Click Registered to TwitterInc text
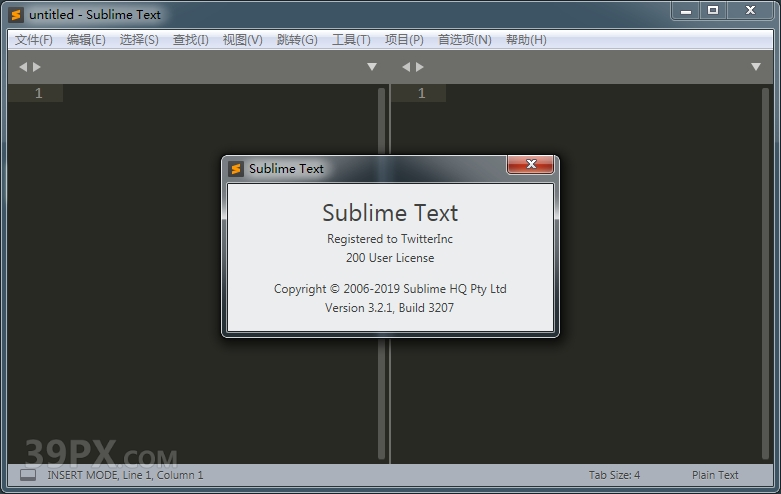Screen dimensions: 781x494 pyautogui.click(x=390, y=239)
